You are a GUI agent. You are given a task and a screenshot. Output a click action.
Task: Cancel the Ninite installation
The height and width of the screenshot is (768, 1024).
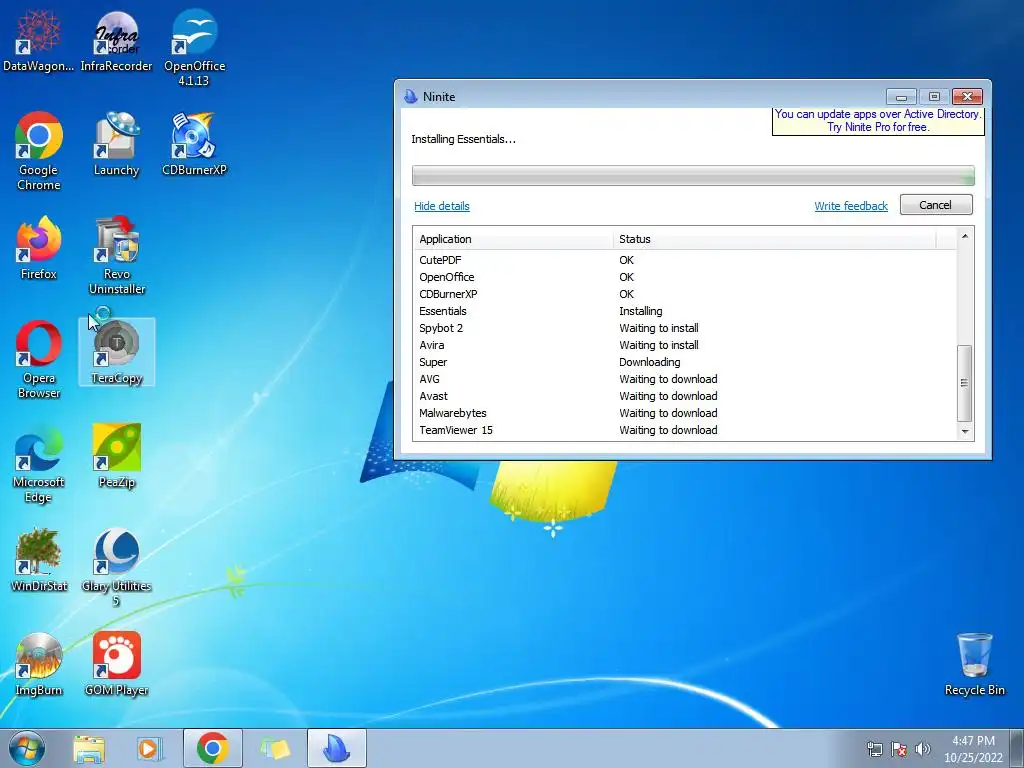[x=936, y=204]
